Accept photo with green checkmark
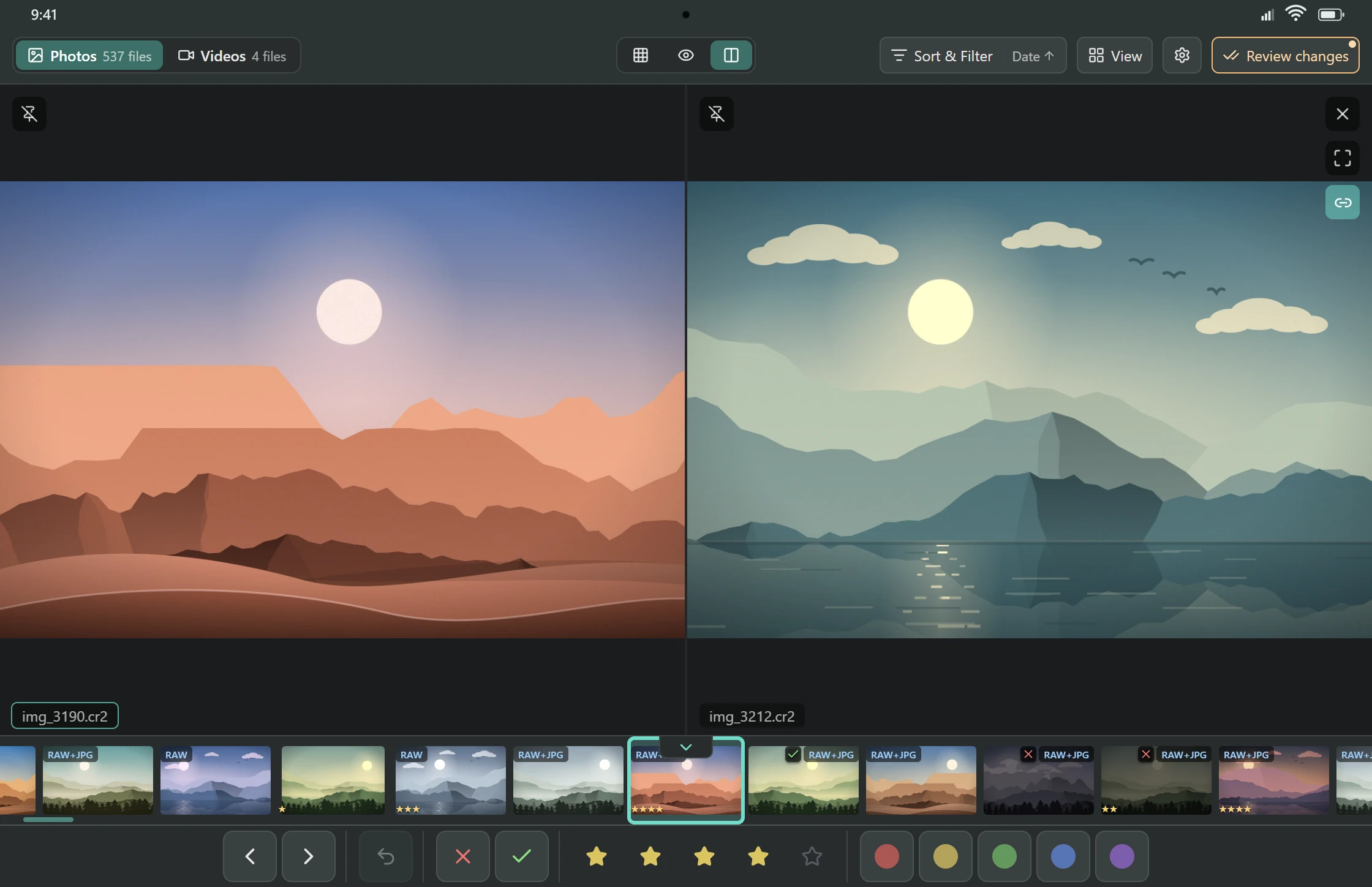 tap(522, 856)
